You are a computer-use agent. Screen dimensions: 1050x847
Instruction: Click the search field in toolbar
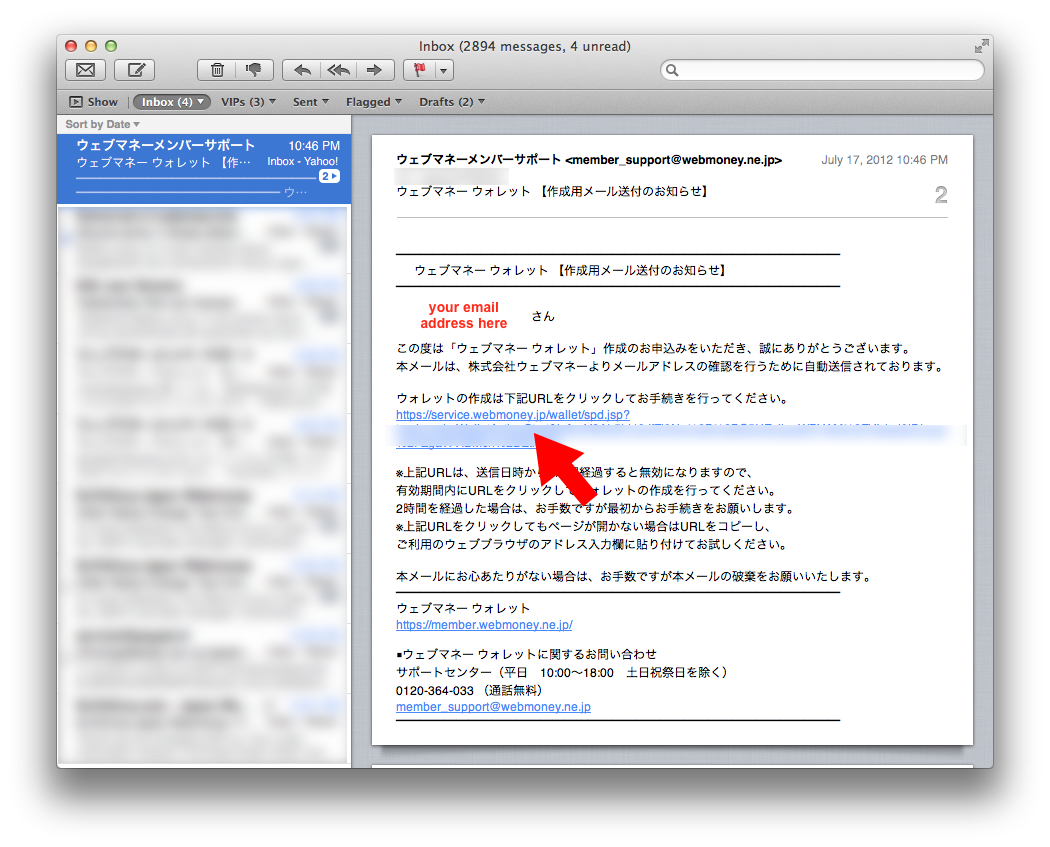[822, 70]
